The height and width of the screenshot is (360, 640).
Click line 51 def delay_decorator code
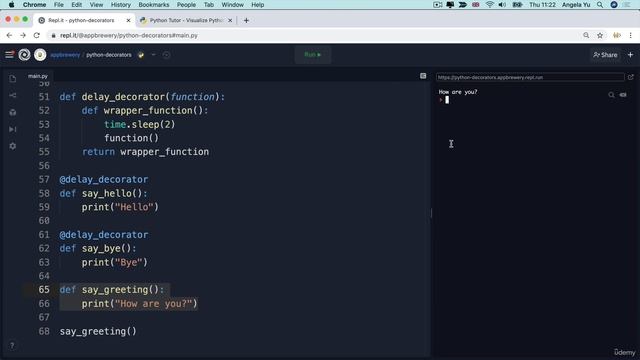(x=142, y=97)
